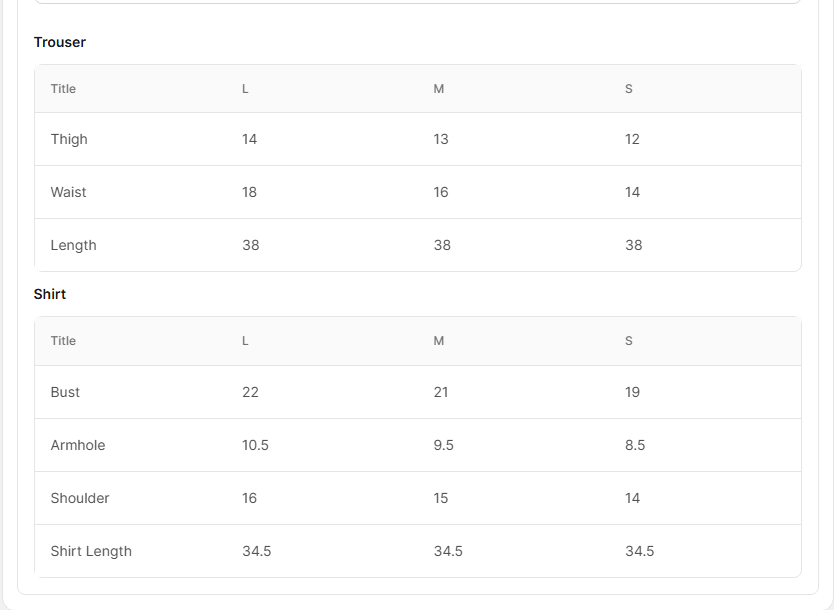Click the Length row label in Trouser table
834x610 pixels.
[73, 245]
